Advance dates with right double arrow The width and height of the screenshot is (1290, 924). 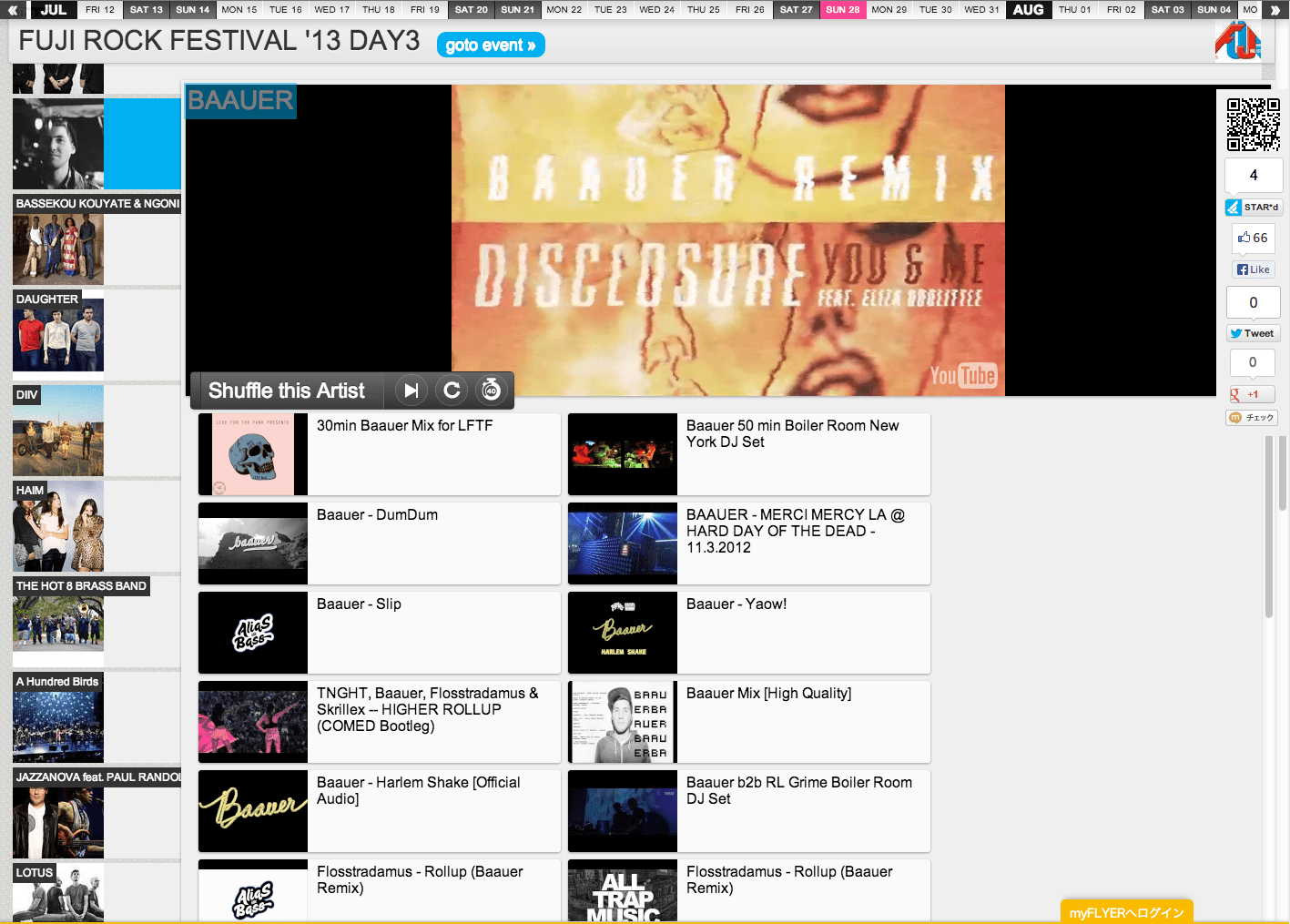pos(1275,10)
